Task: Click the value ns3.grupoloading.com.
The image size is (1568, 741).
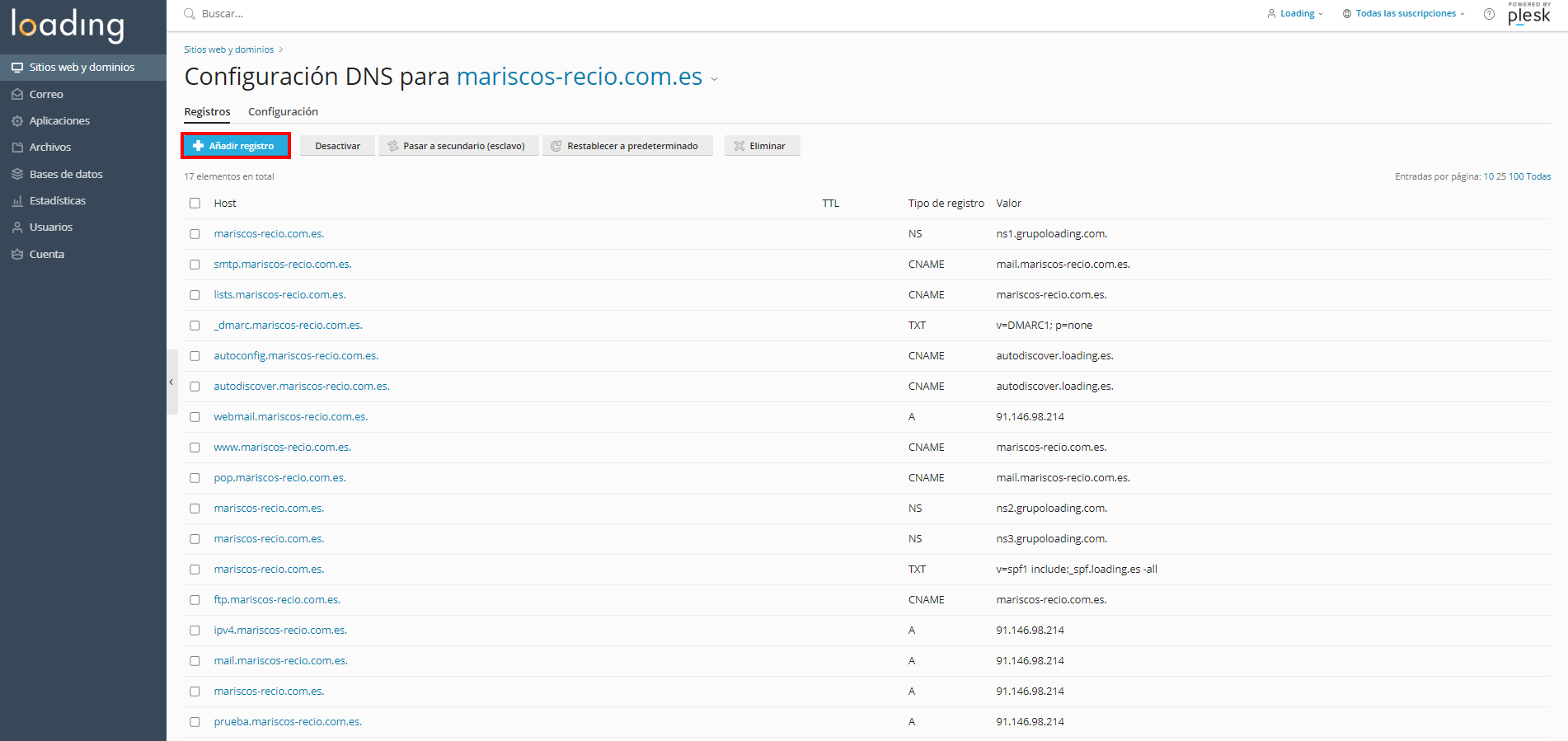Action: pyautogui.click(x=1052, y=539)
